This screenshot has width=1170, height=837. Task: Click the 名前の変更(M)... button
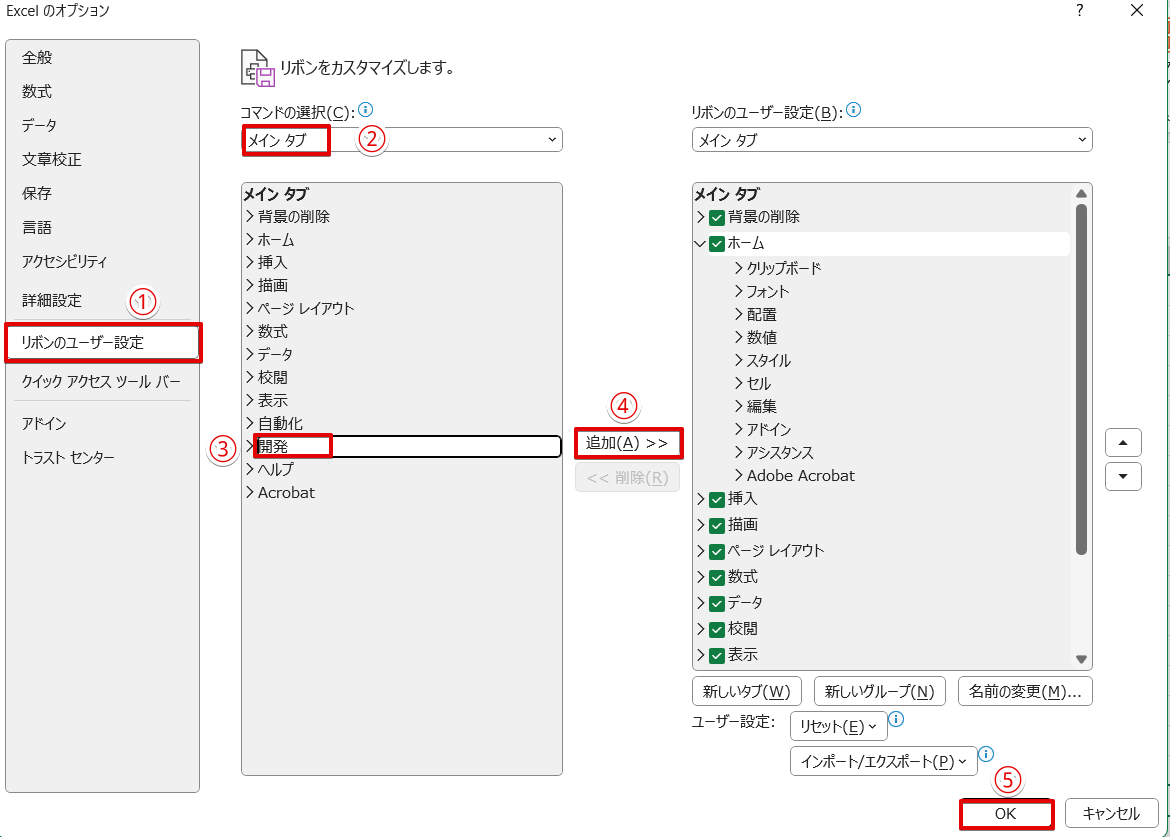(1025, 692)
